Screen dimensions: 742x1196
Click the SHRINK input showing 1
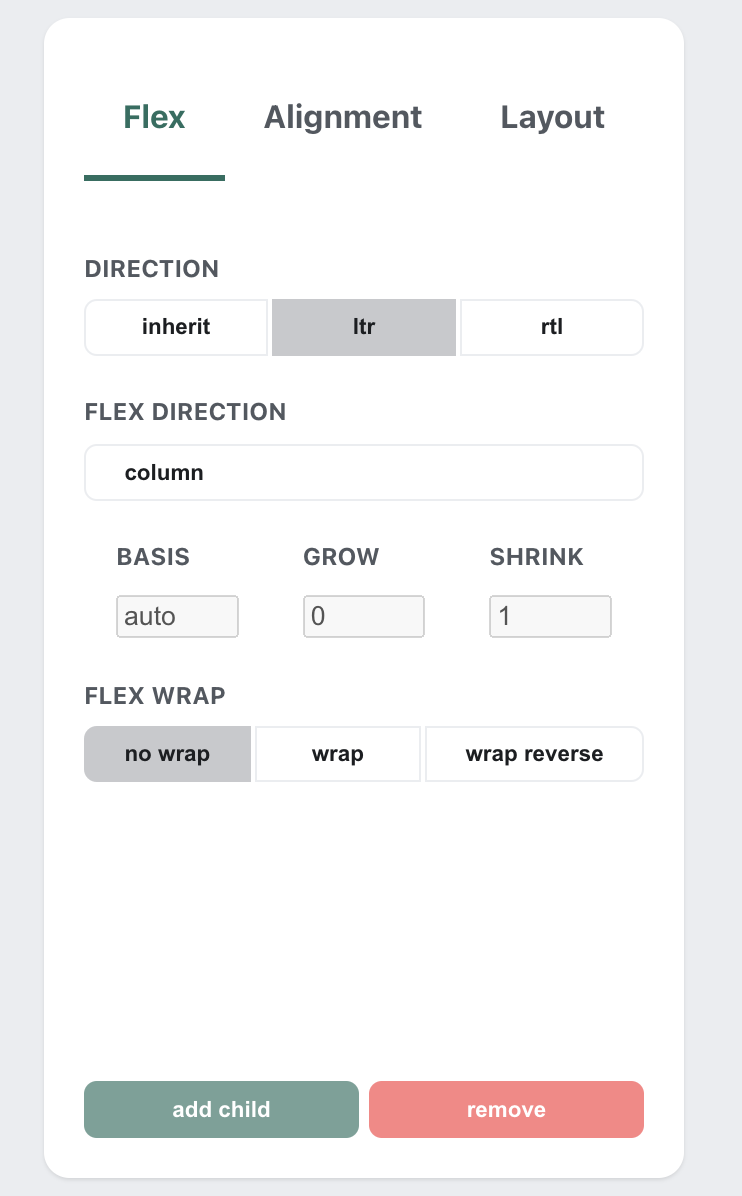coord(550,616)
